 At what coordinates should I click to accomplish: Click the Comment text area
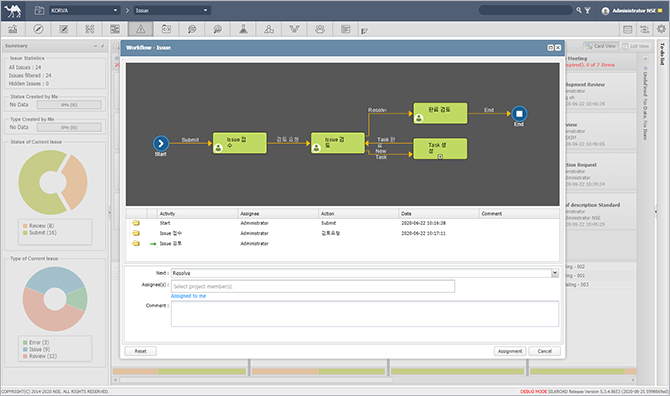point(364,314)
